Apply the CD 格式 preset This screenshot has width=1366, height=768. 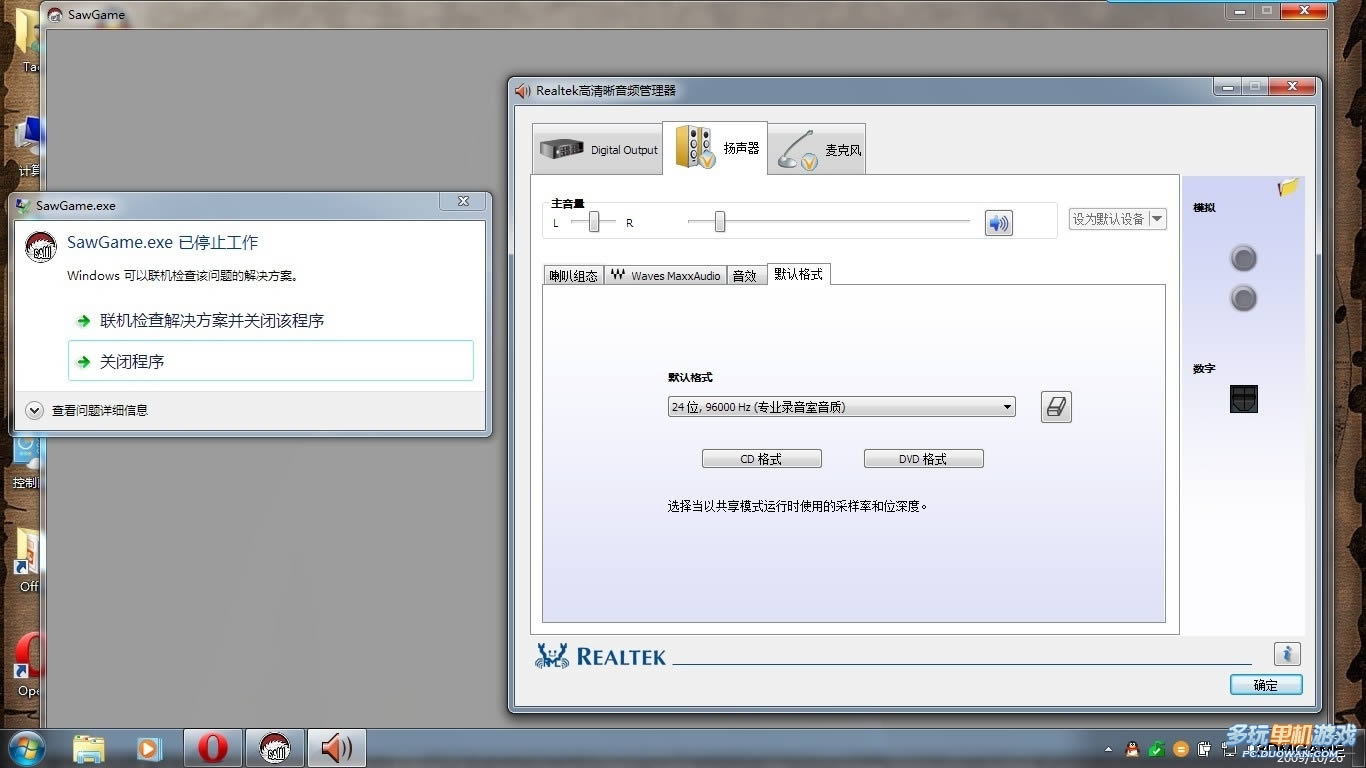pyautogui.click(x=762, y=459)
